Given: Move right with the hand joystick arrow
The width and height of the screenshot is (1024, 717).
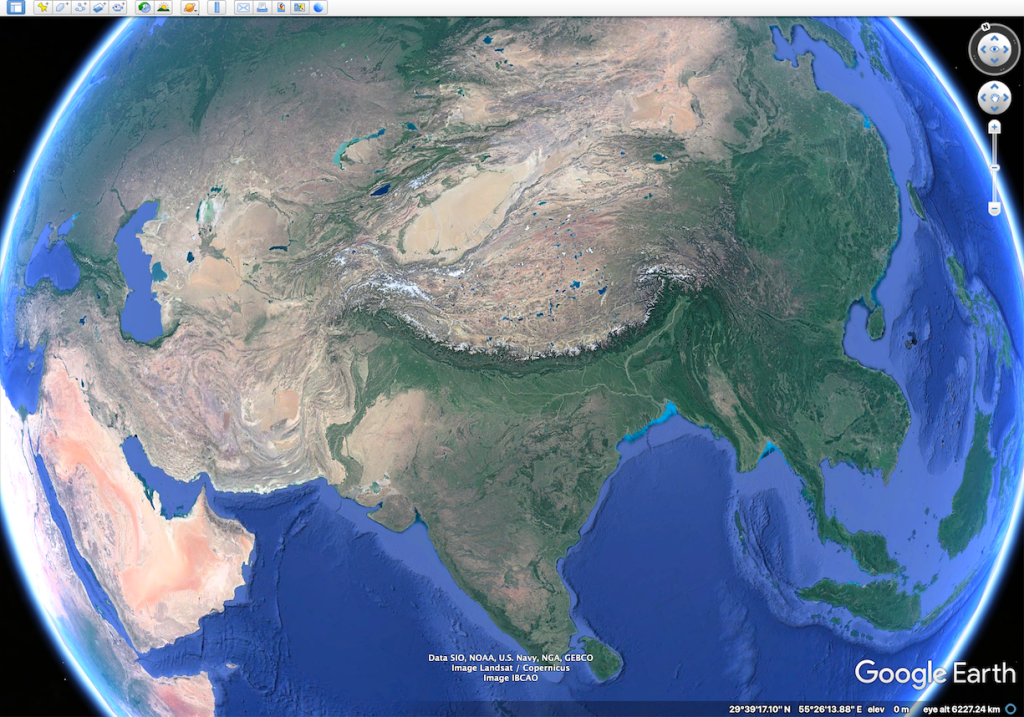Looking at the screenshot, I should [1006, 98].
